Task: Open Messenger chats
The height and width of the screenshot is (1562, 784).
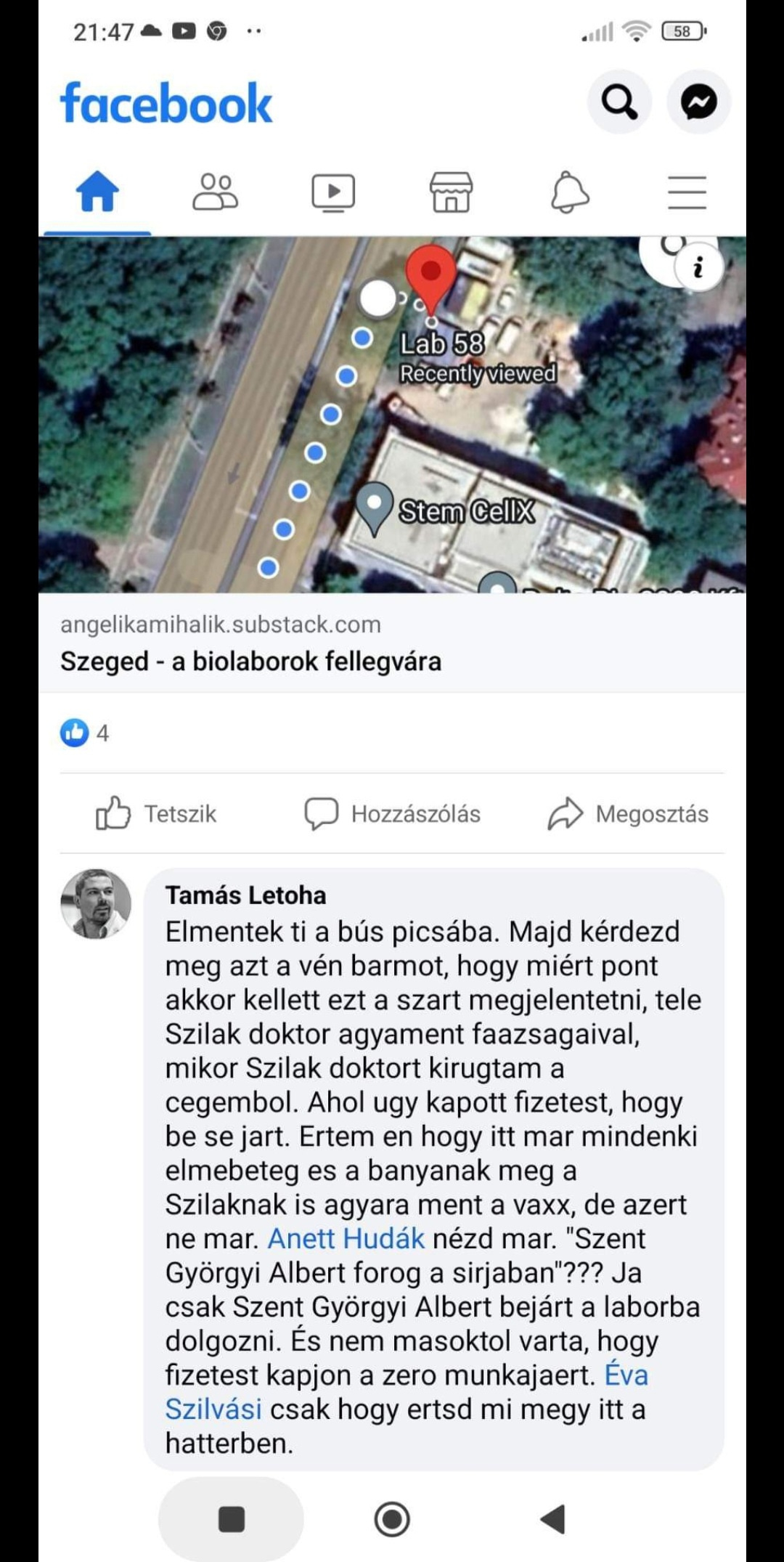Action: pyautogui.click(x=698, y=102)
